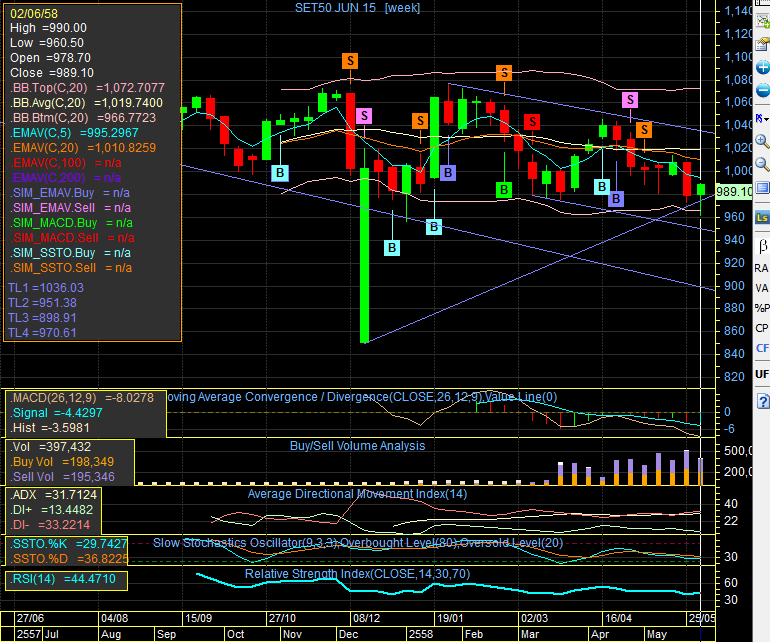The image size is (770, 642).
Task: Click the yellow Ls icon
Action: tap(763, 217)
